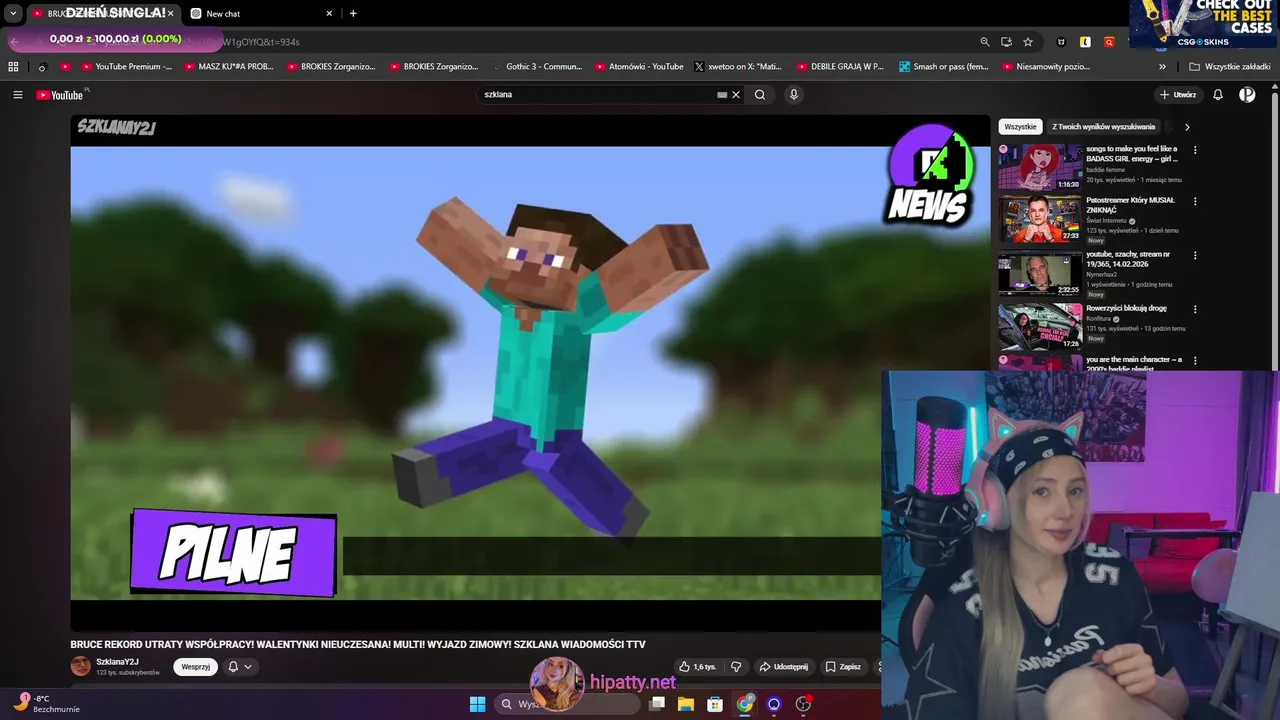The height and width of the screenshot is (720, 1280).
Task: Open the Chrome apps grid in bookmarks bar
Action: tap(13, 67)
